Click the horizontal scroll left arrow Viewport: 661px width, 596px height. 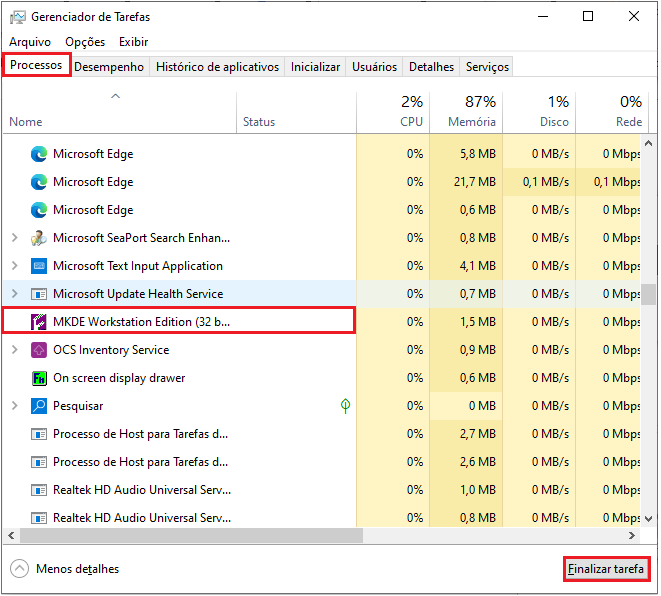(x=11, y=536)
